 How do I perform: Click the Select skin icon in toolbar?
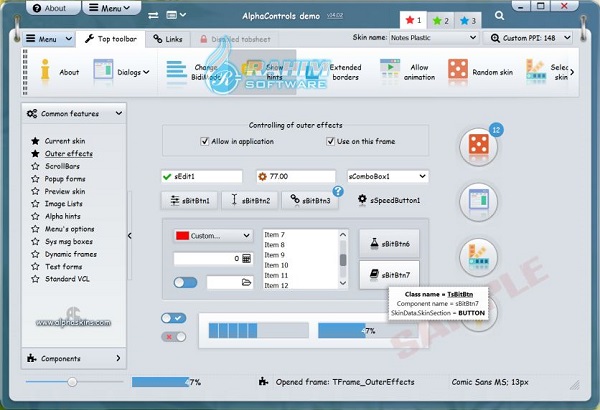(536, 71)
